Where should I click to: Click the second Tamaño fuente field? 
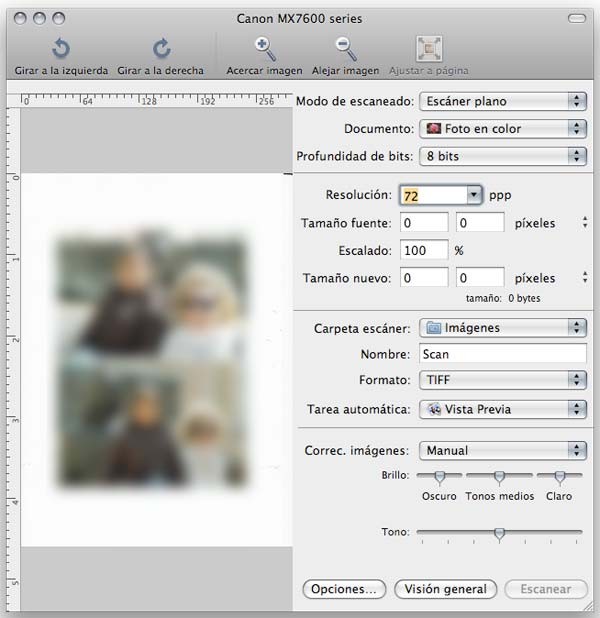(x=480, y=223)
